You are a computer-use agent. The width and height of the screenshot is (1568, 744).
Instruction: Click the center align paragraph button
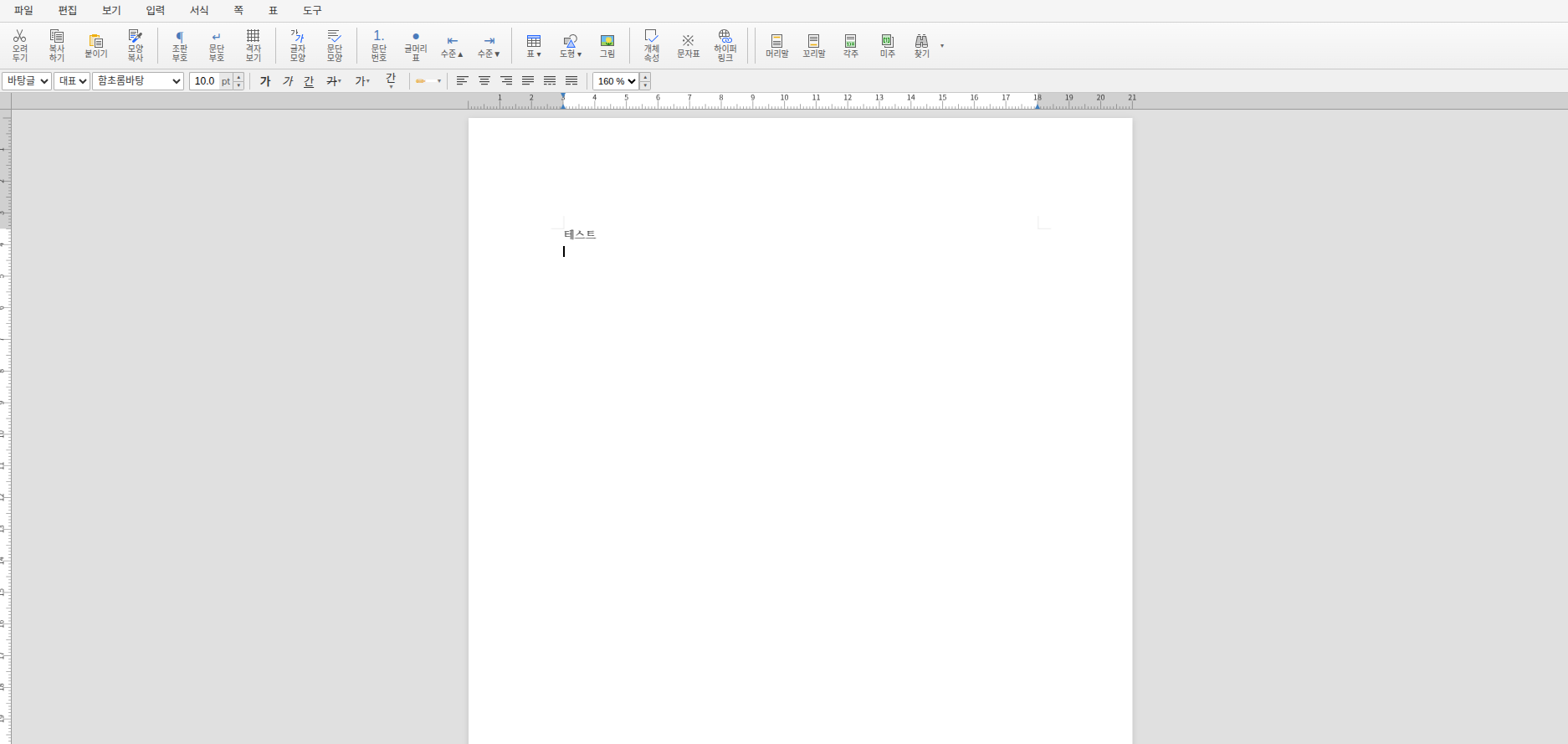(484, 81)
